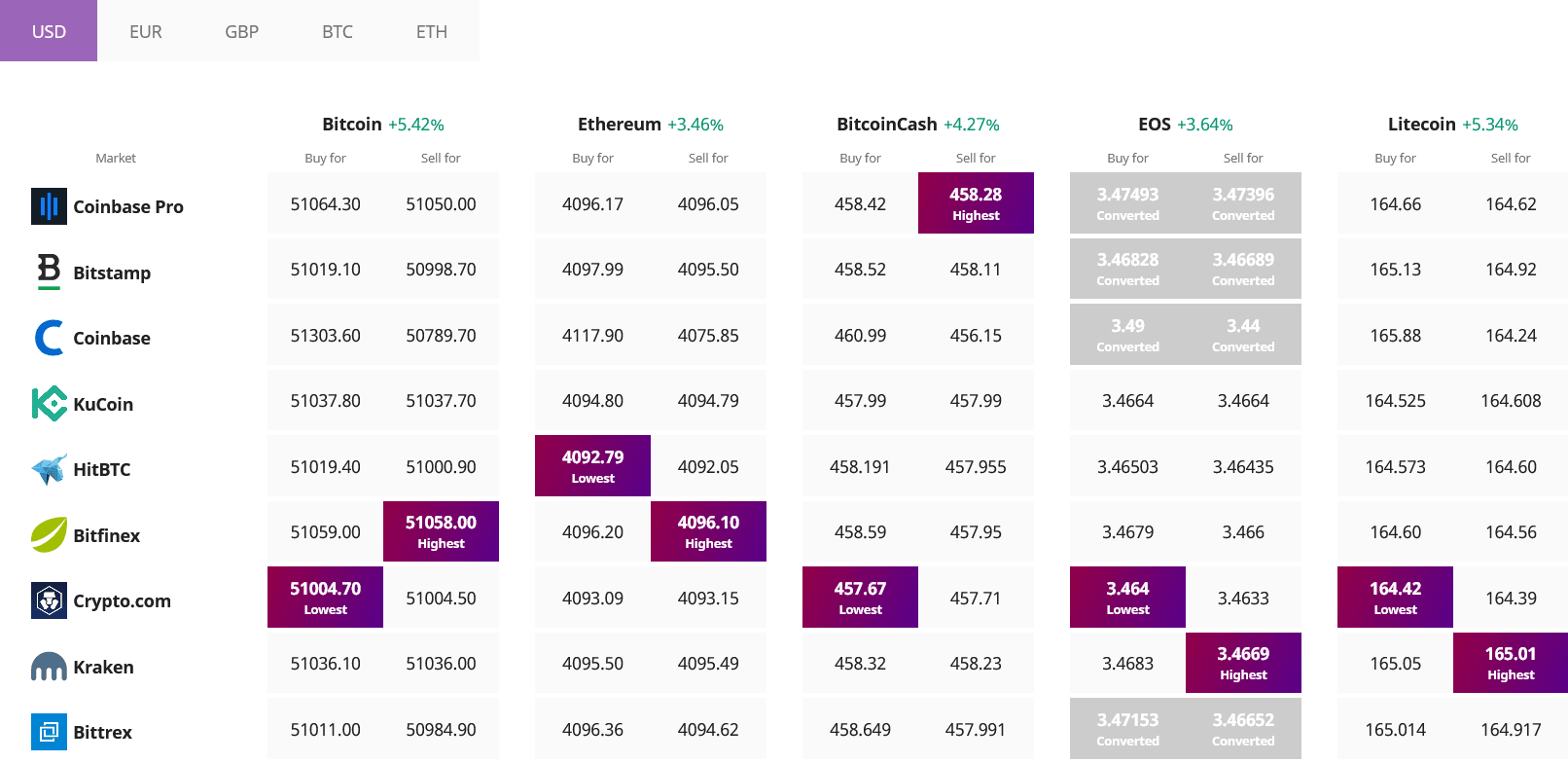Click the Litecoin column heading
The width and height of the screenshot is (1568, 763).
[x=1422, y=124]
